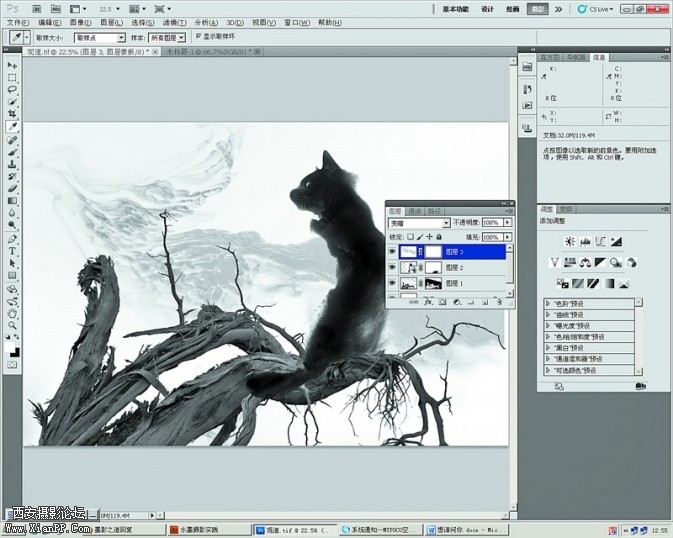Screen dimensions: 673x538
Task: Select the Dodge tool
Action: (12, 225)
